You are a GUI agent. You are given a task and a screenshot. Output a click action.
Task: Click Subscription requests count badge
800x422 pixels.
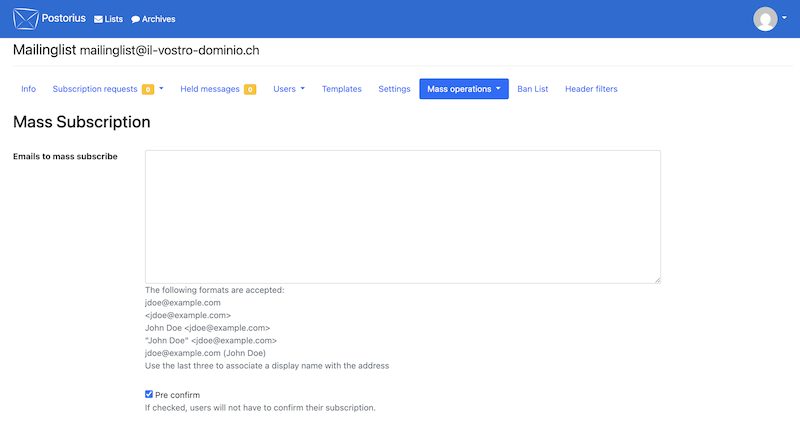(x=148, y=89)
